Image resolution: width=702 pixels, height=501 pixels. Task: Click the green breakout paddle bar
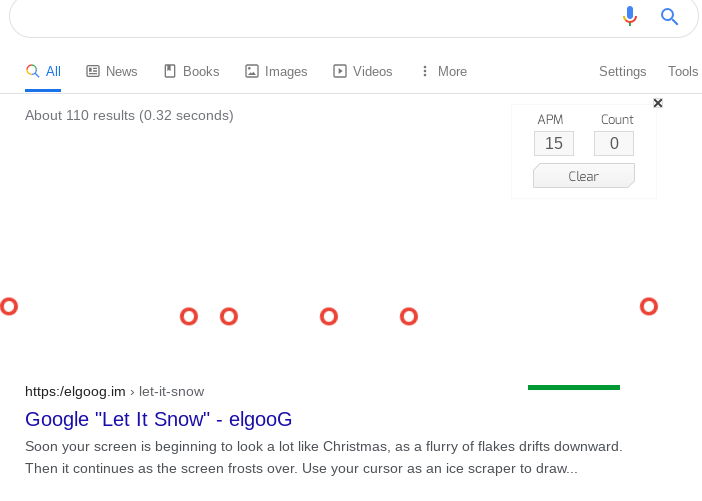(574, 387)
